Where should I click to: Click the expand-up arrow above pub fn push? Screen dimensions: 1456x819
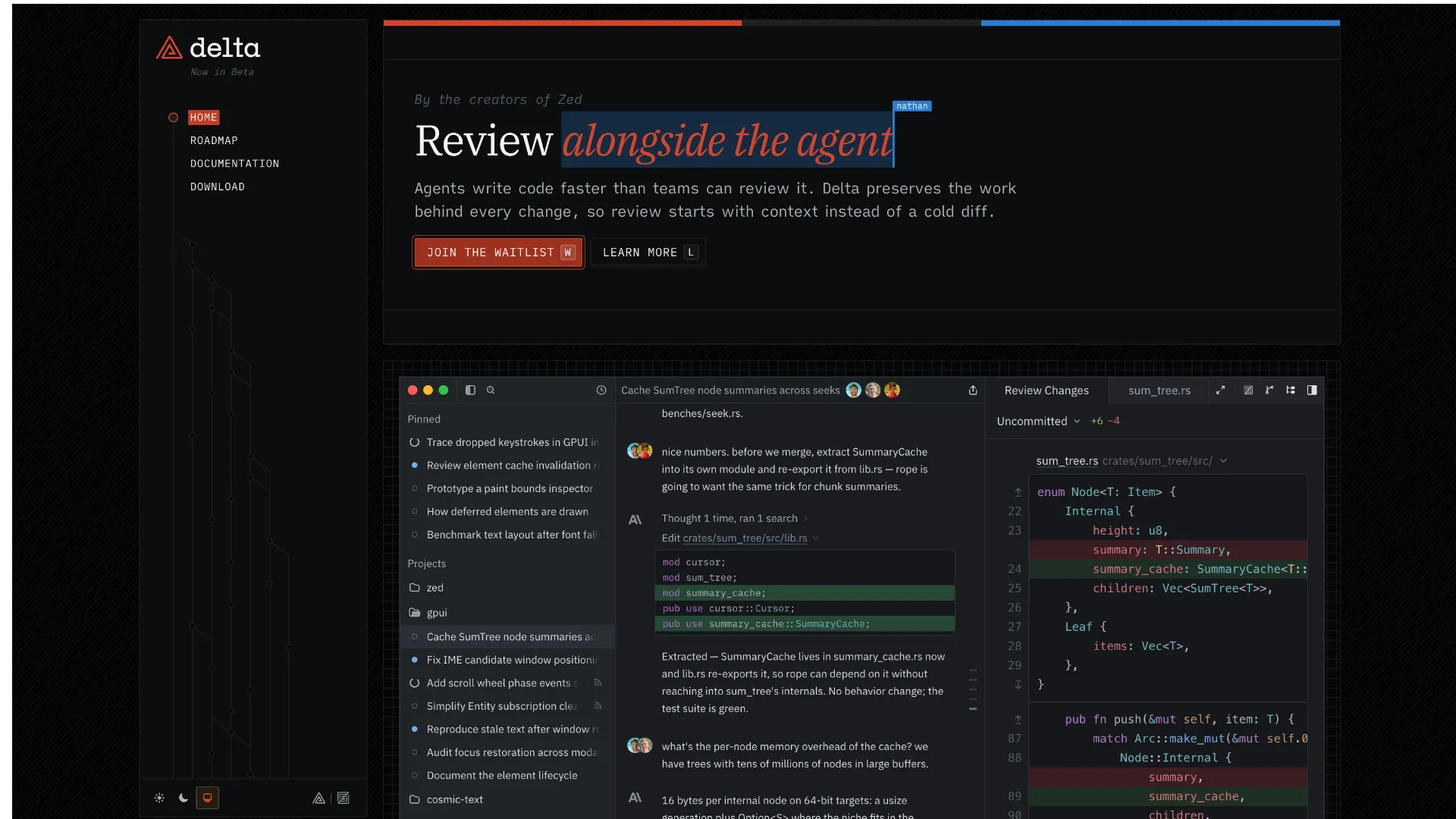(x=1018, y=719)
